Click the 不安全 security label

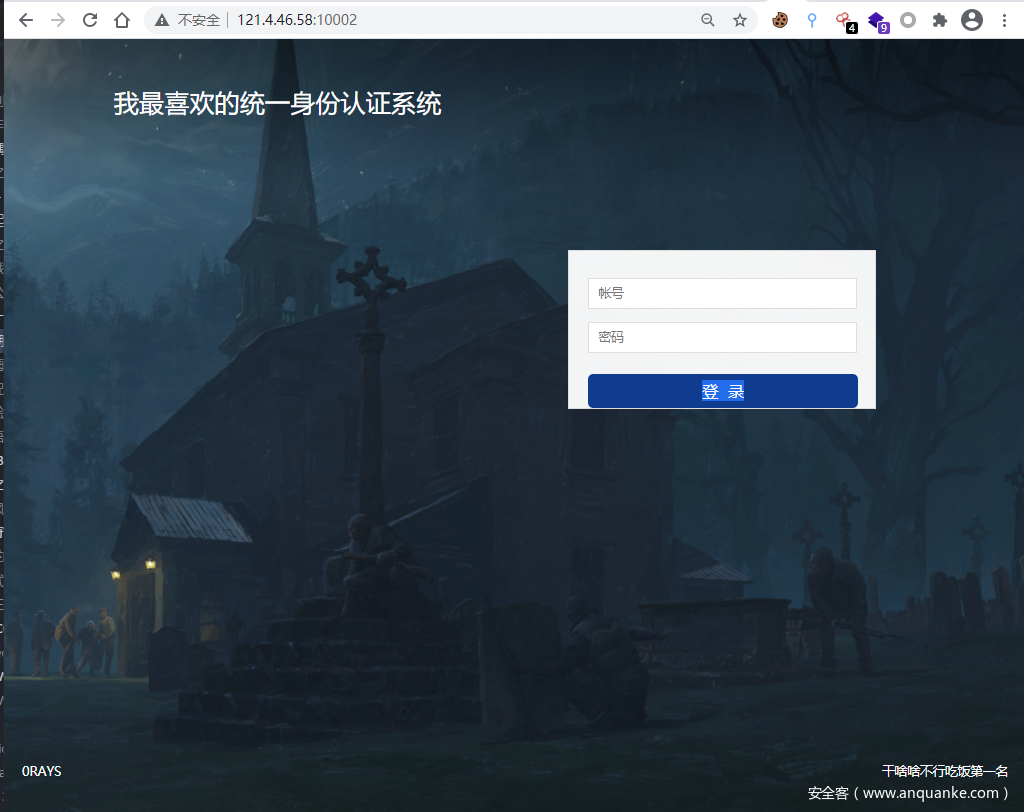(199, 20)
